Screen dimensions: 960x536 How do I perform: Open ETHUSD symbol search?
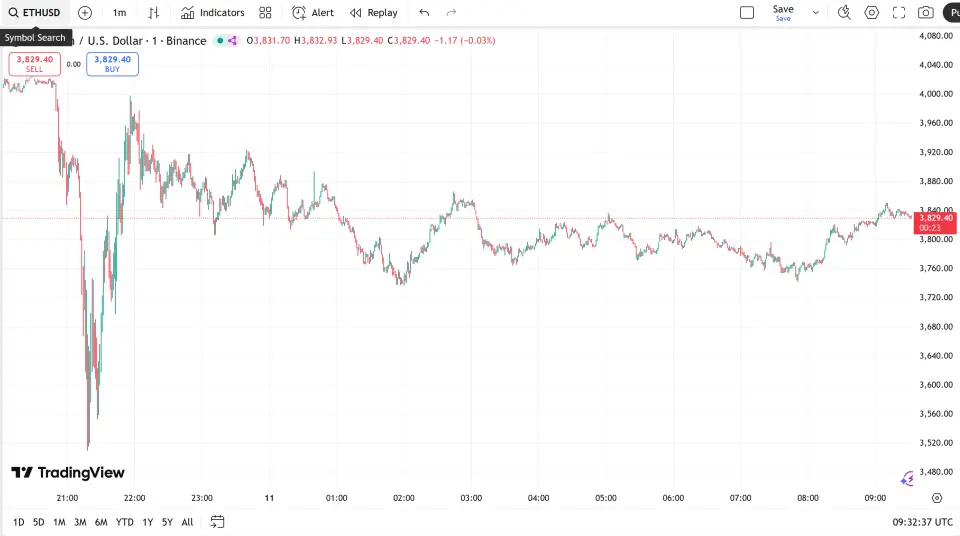35,13
